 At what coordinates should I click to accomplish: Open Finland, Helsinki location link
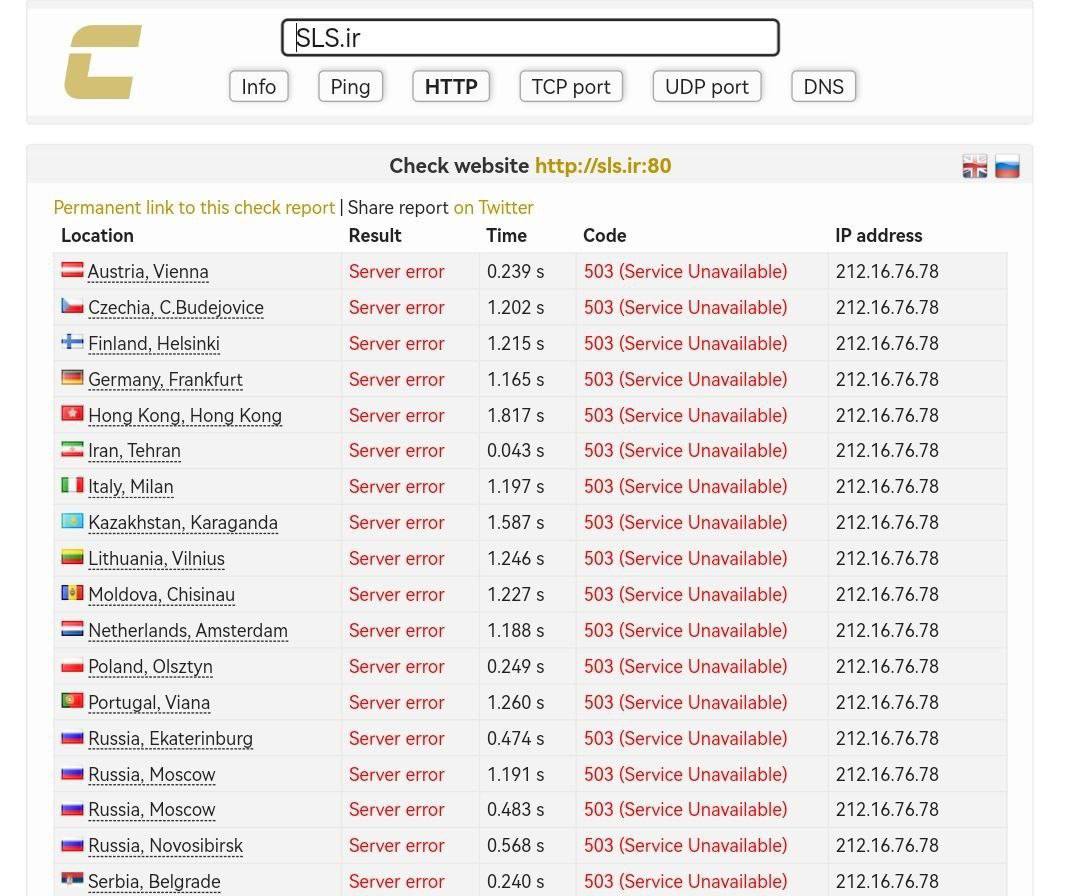coord(154,344)
